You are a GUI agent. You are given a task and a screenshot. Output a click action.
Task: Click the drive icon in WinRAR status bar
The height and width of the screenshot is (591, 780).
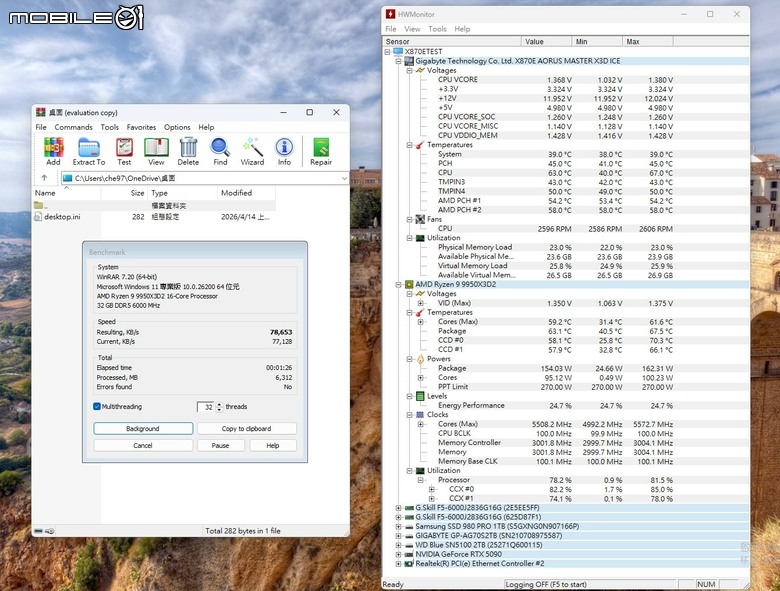click(39, 531)
